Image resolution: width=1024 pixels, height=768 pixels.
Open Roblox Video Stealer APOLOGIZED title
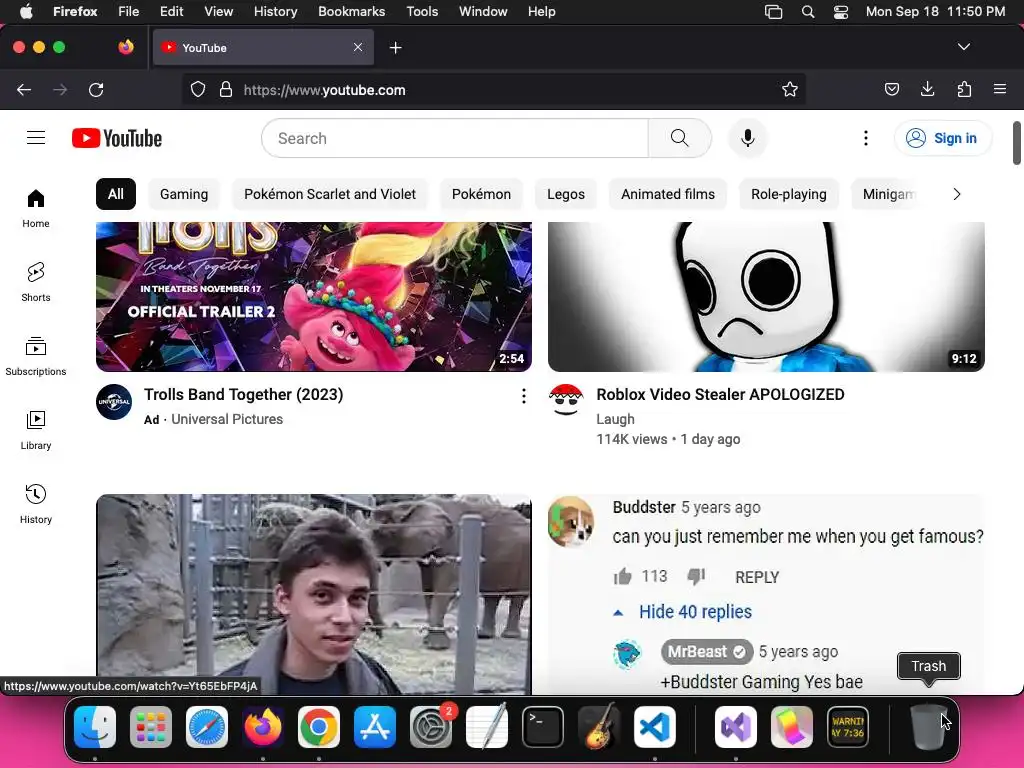720,394
